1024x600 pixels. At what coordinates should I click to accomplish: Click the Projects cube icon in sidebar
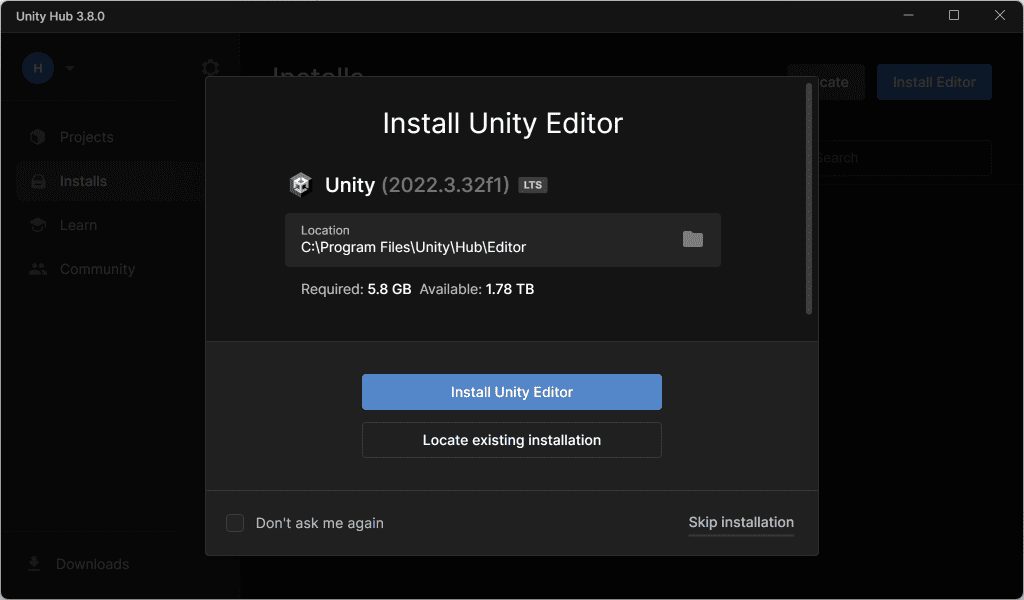coord(38,137)
